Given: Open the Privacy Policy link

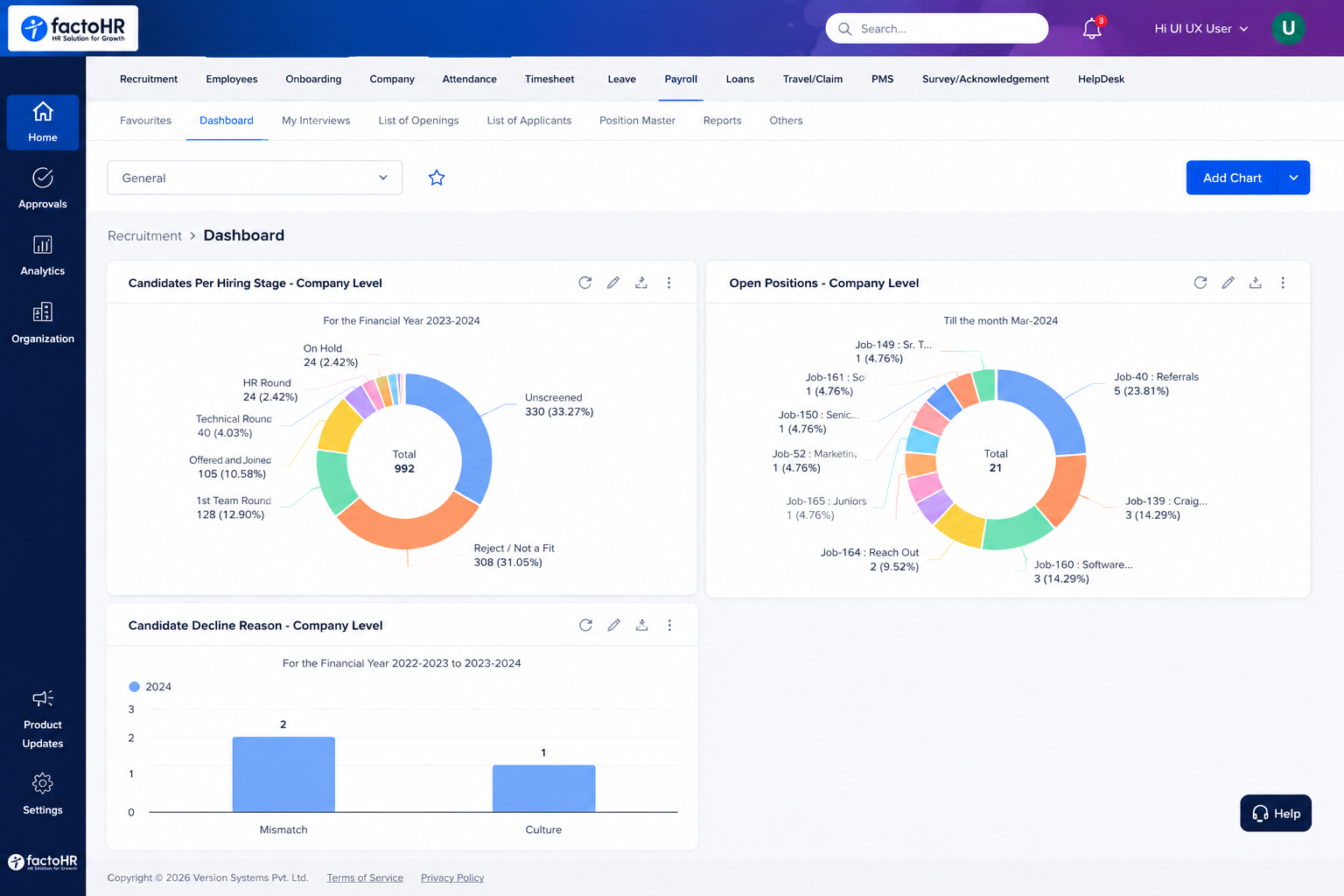Looking at the screenshot, I should point(452,878).
